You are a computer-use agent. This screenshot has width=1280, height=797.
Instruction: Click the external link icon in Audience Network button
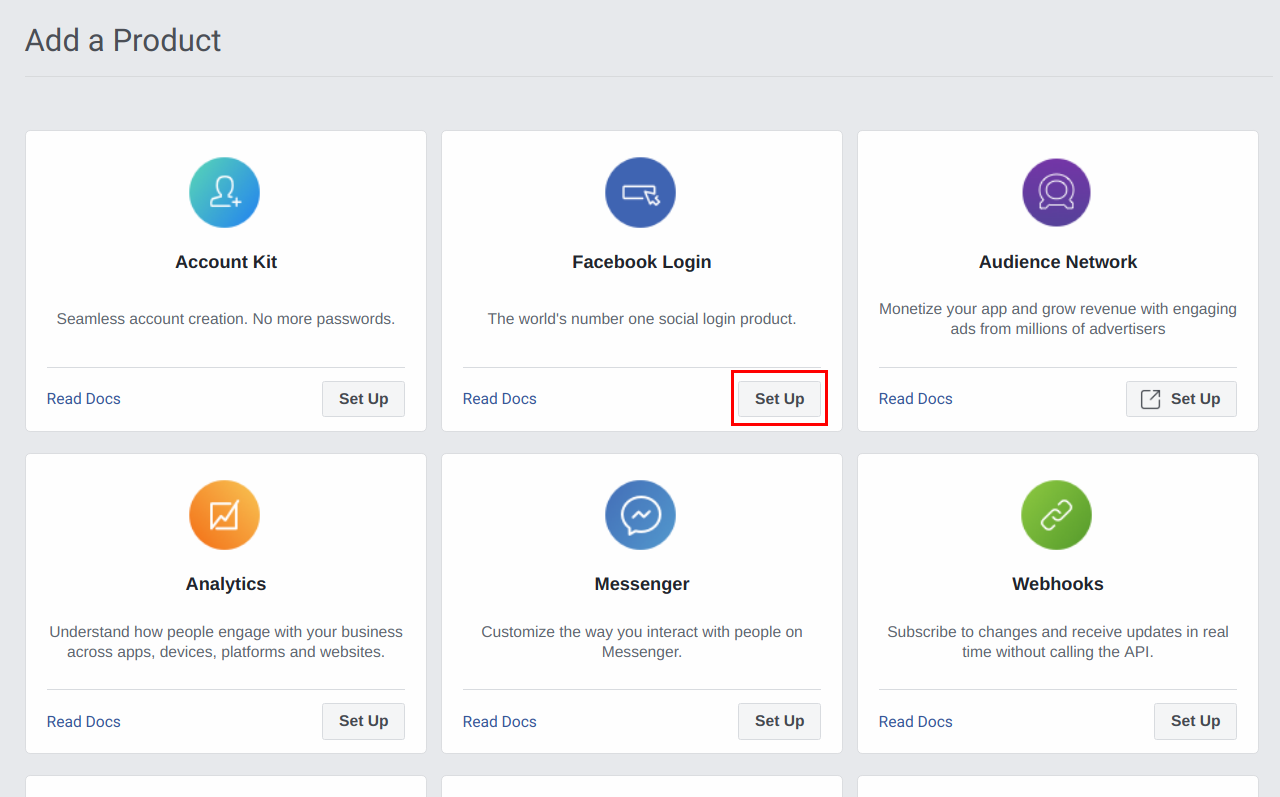coord(1151,399)
